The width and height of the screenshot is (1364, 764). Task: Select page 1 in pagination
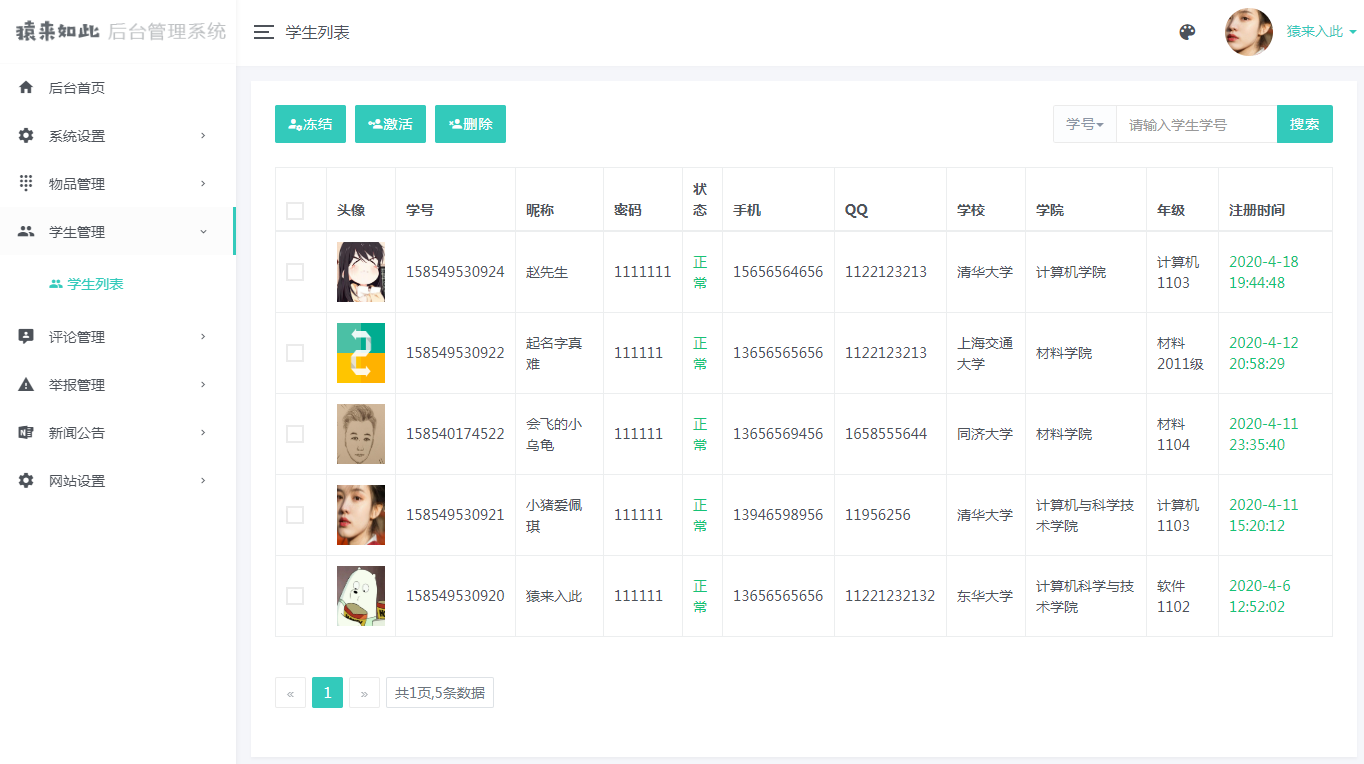(327, 693)
